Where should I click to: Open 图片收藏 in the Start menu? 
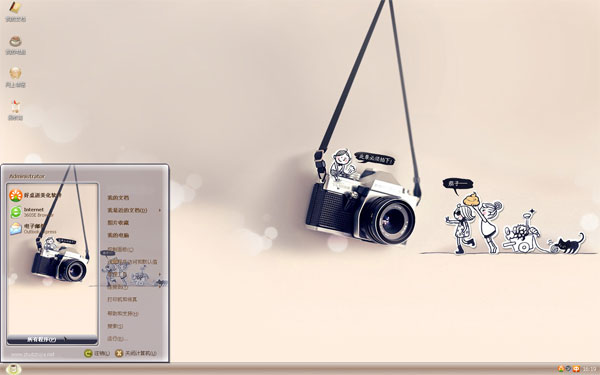[118, 222]
